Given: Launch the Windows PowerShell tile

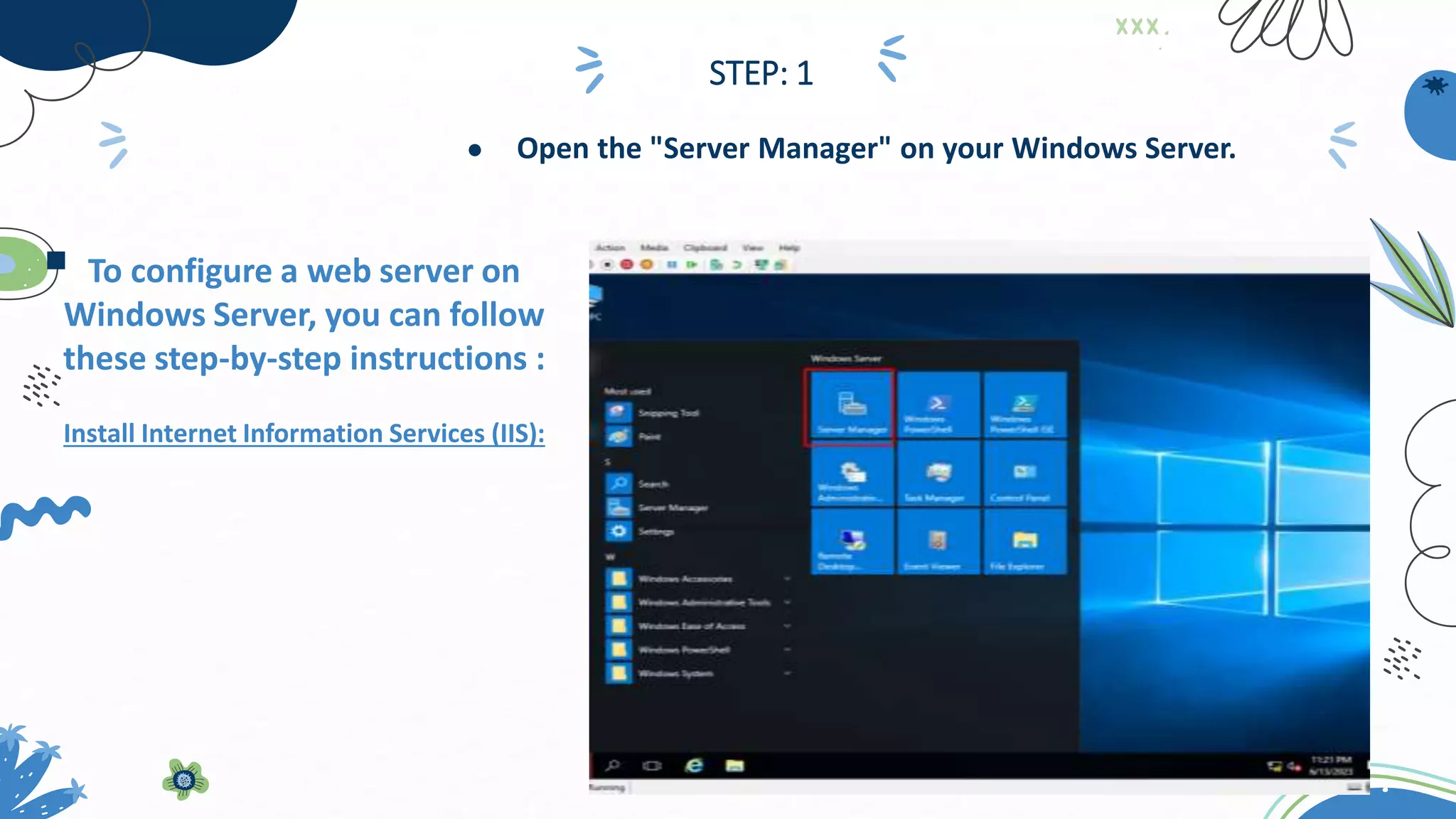Looking at the screenshot, I should [938, 405].
